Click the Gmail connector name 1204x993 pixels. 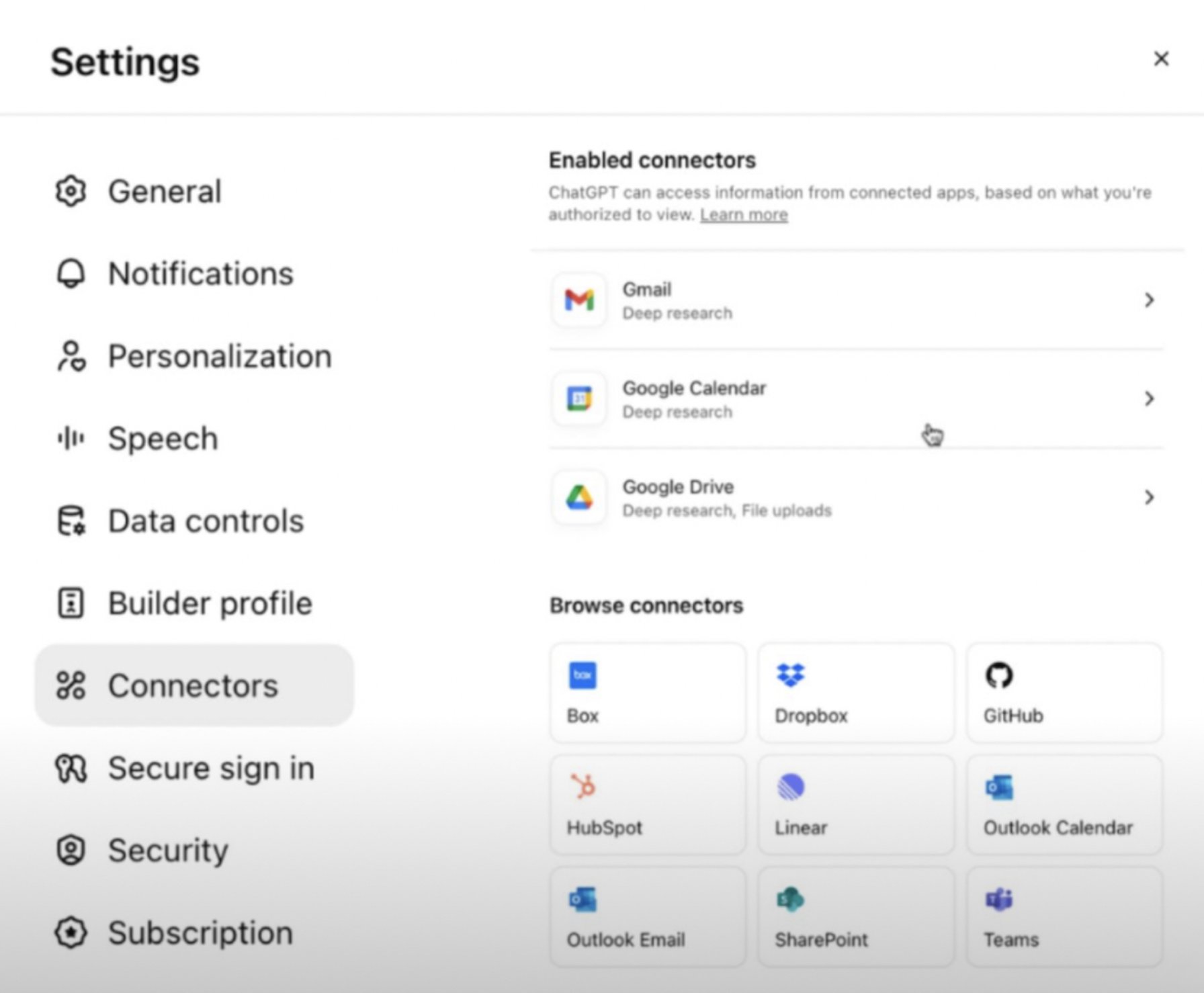[647, 290]
